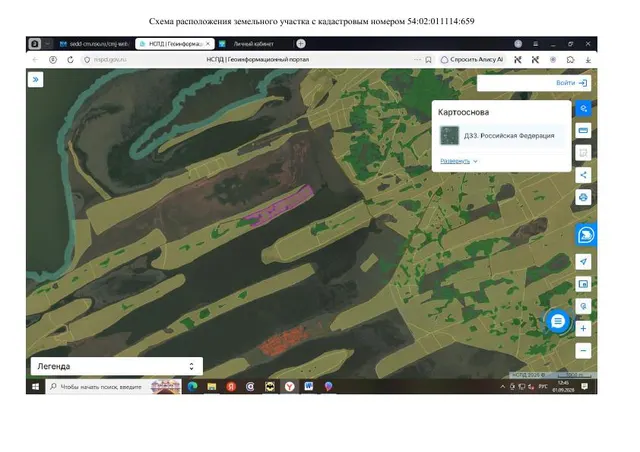Select the ДЗЗ. Российская Федерация basemap thumbnail
The width and height of the screenshot is (640, 452).
click(449, 136)
